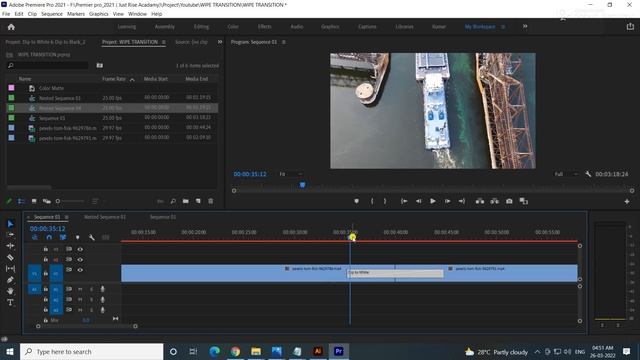Viewport: 640px width, 360px height.
Task: Step forward one frame
Action: [x=447, y=201]
